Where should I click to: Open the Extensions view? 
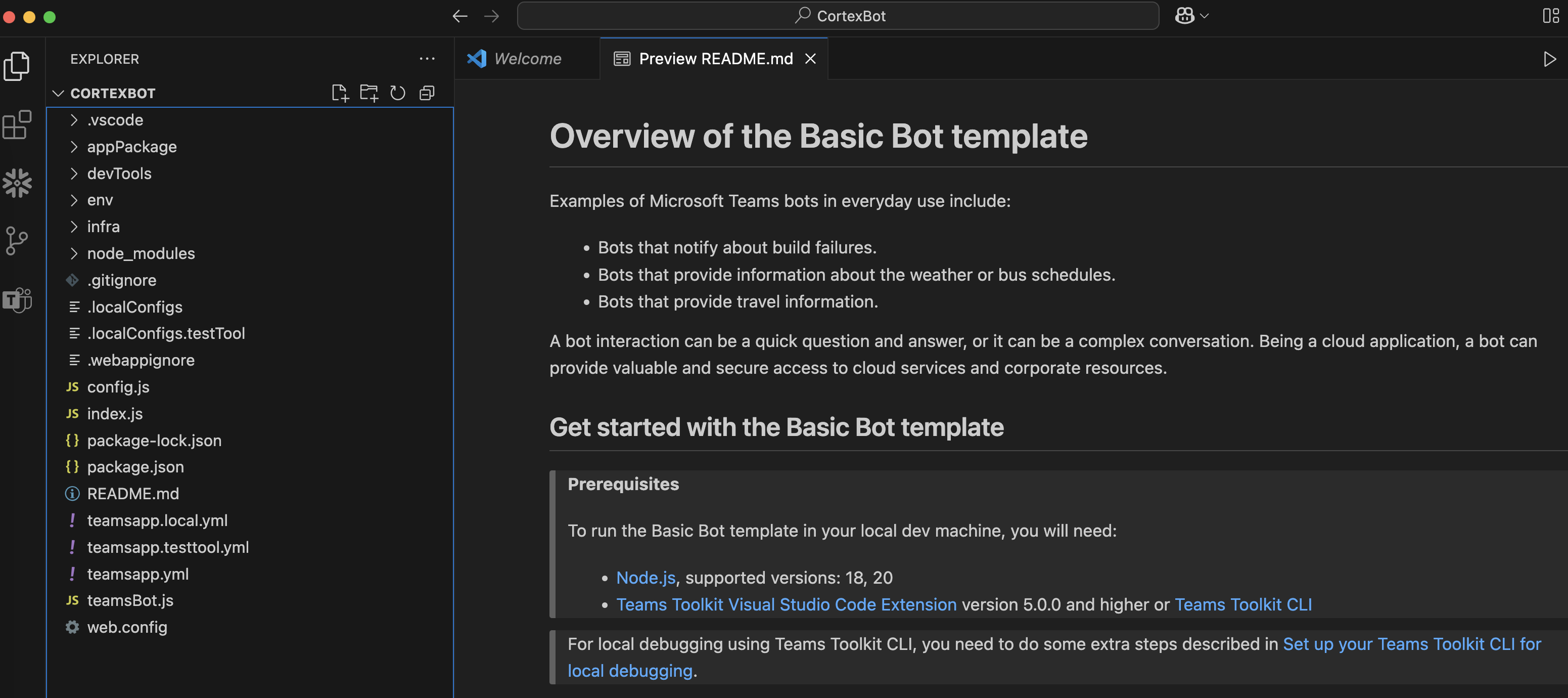[17, 125]
